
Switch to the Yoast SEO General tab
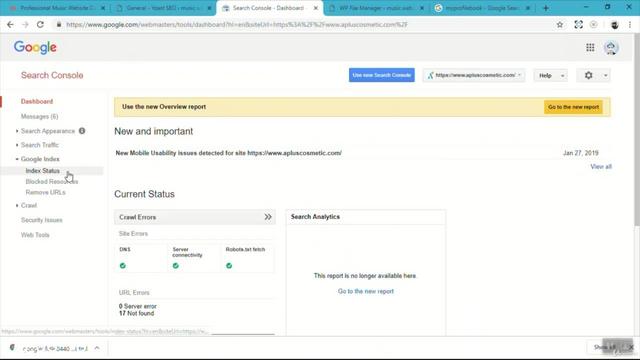coord(163,8)
